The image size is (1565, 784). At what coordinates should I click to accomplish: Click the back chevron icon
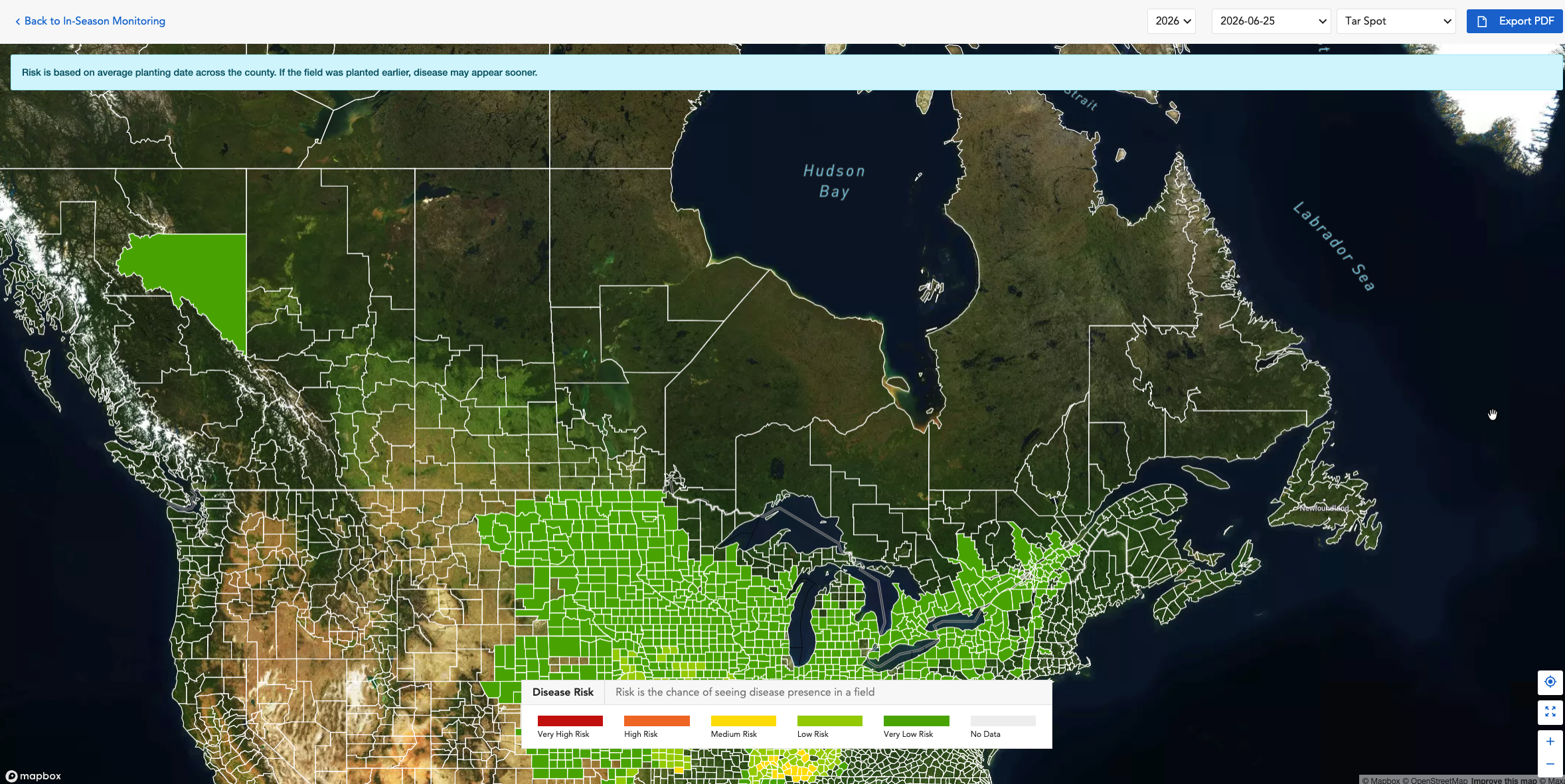[18, 22]
